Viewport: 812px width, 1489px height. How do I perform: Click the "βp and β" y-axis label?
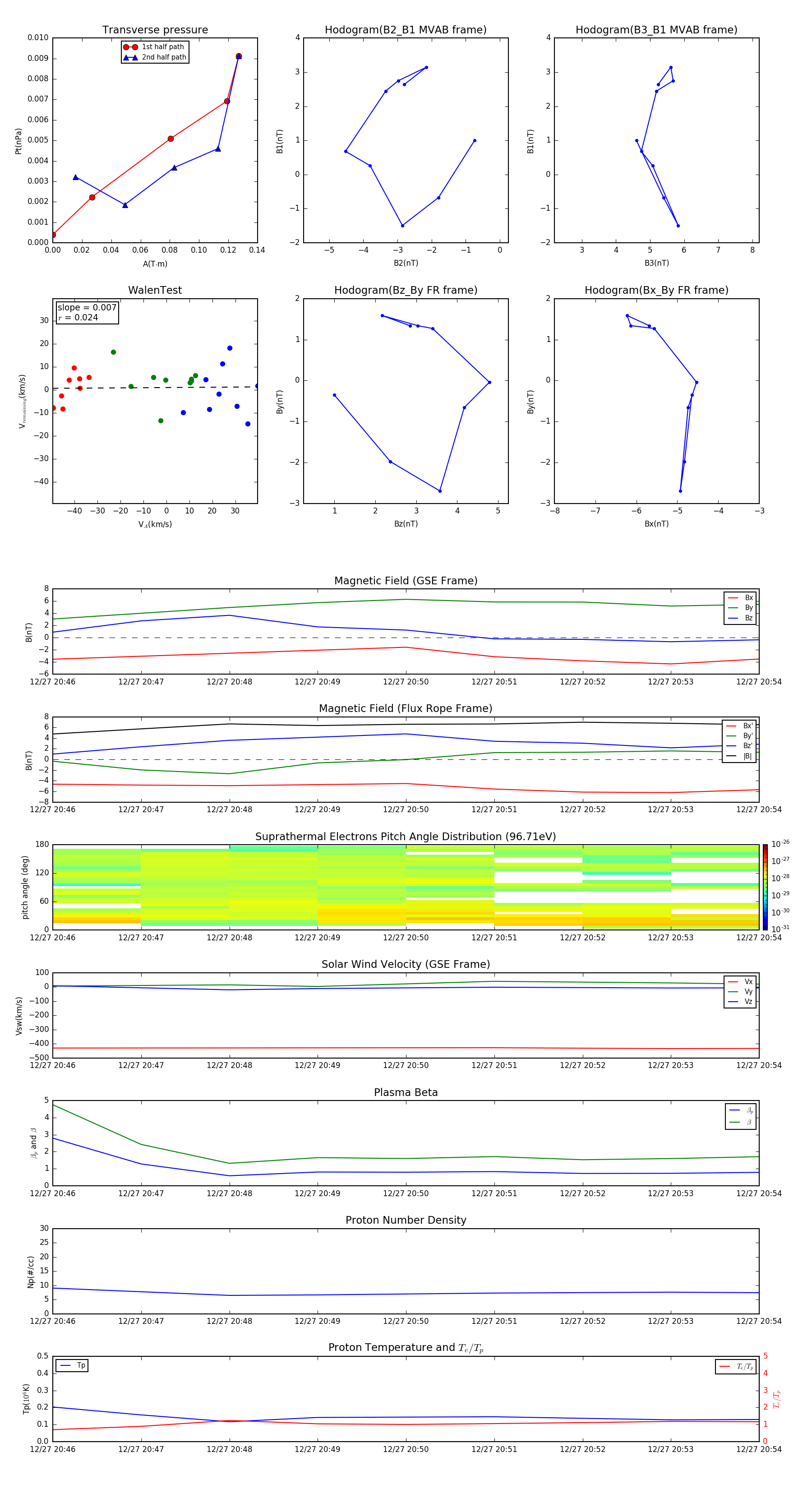(33, 1143)
